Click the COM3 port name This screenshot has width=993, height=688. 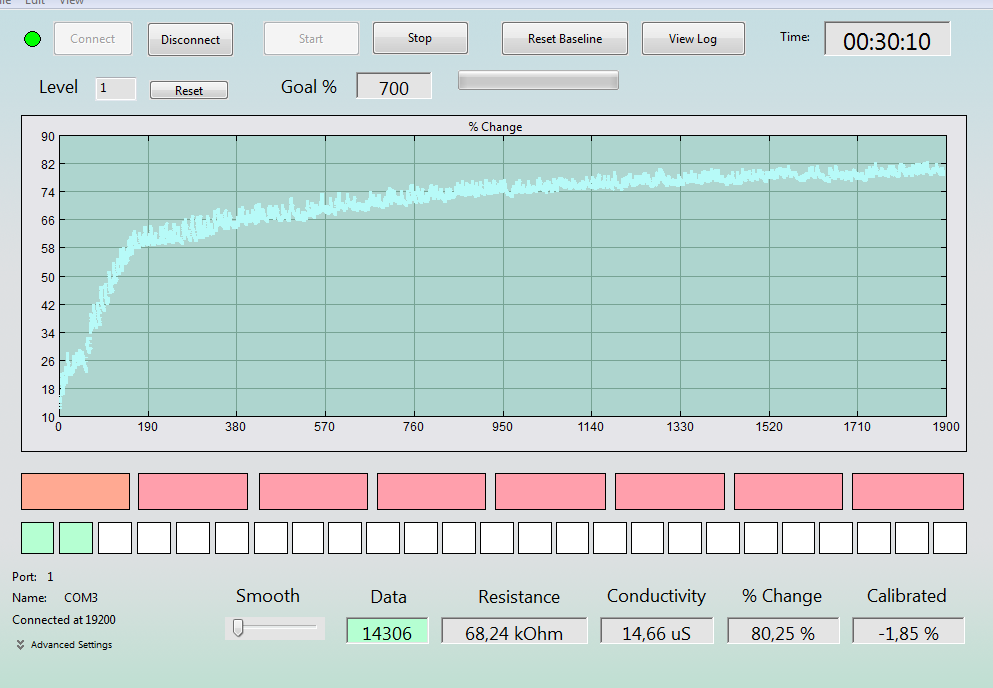pos(81,597)
